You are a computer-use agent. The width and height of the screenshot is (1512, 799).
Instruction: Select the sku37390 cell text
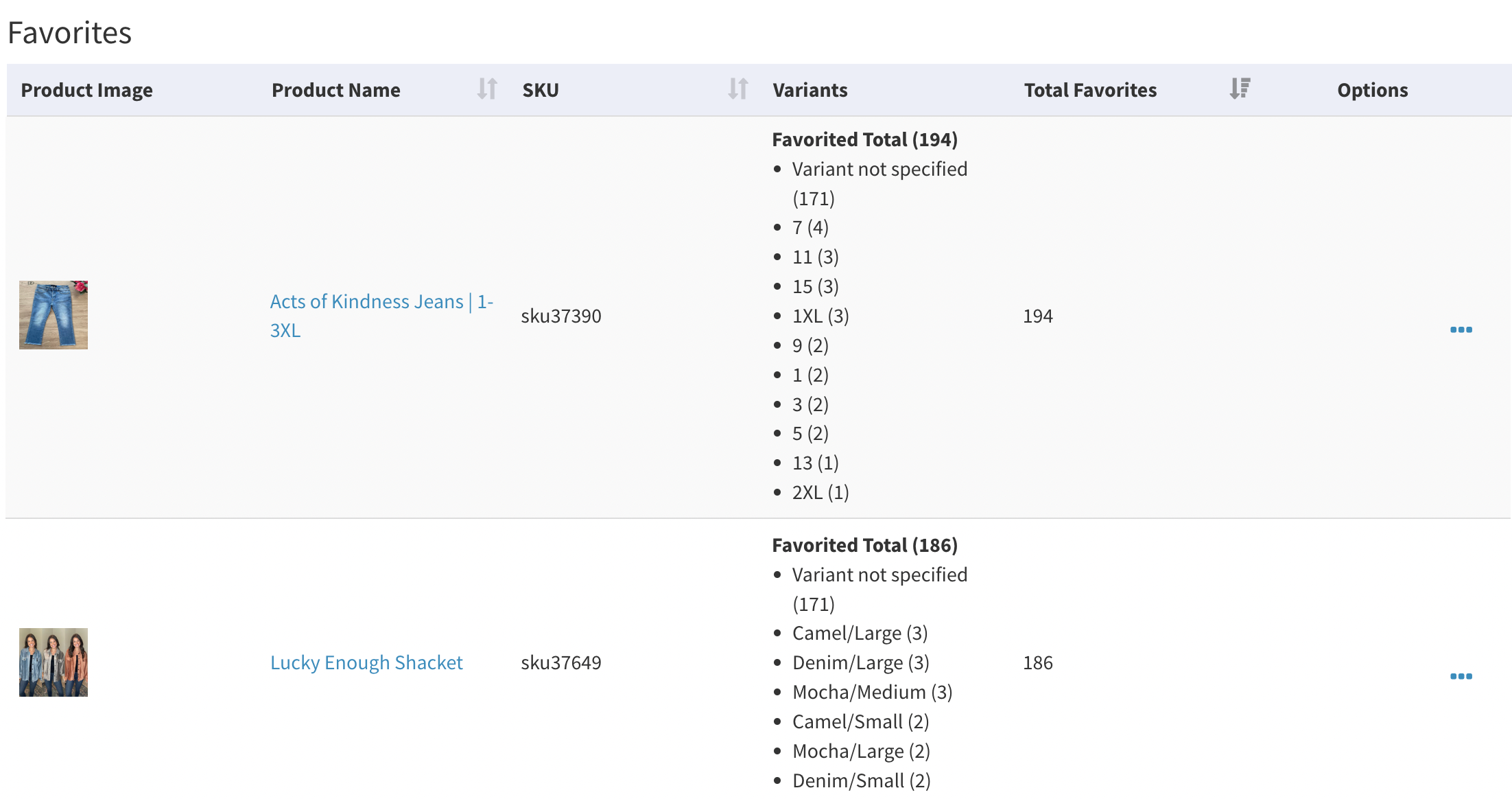point(560,316)
